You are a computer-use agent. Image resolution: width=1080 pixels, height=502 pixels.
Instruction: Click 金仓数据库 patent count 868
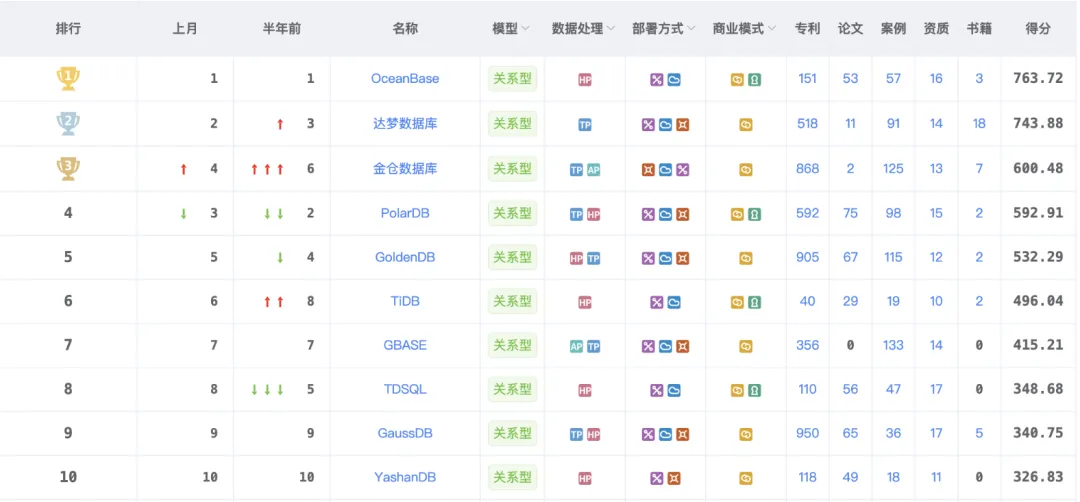(x=807, y=168)
